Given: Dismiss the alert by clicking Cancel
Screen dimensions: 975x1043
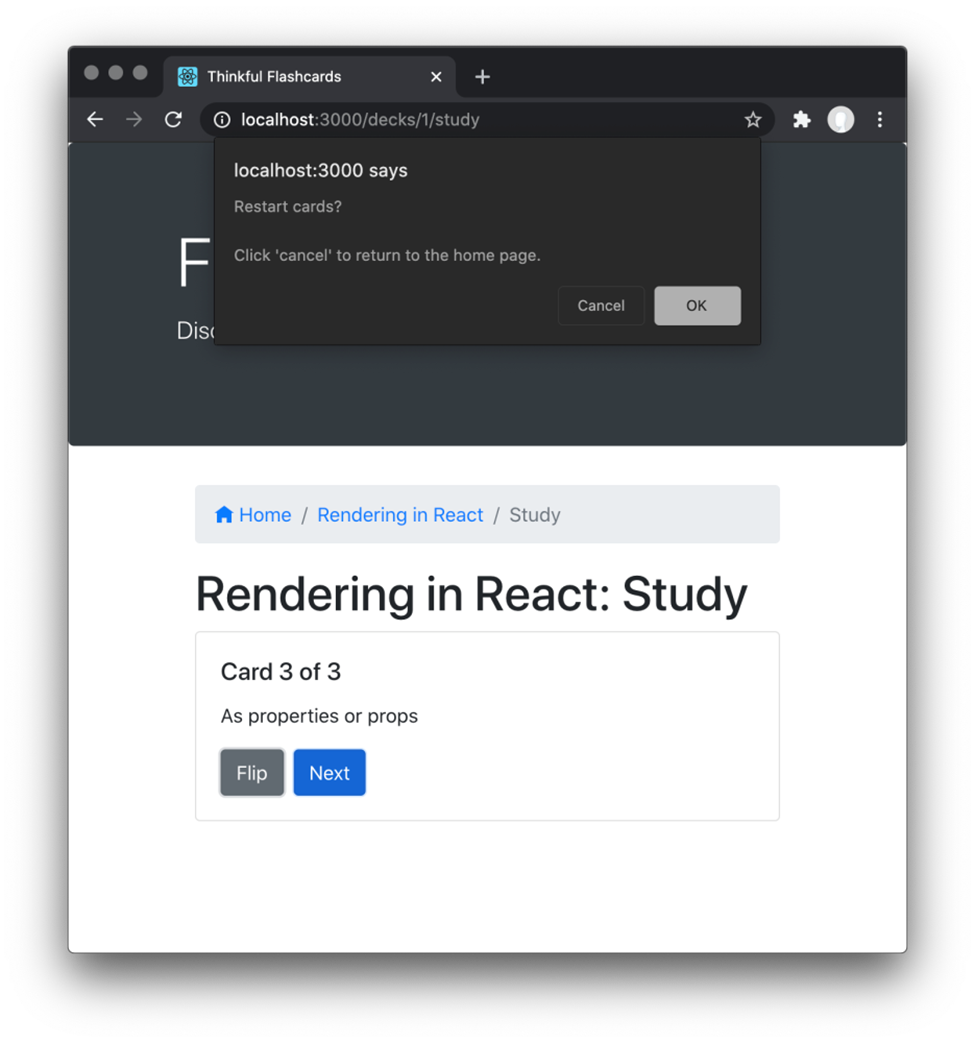Looking at the screenshot, I should 600,305.
